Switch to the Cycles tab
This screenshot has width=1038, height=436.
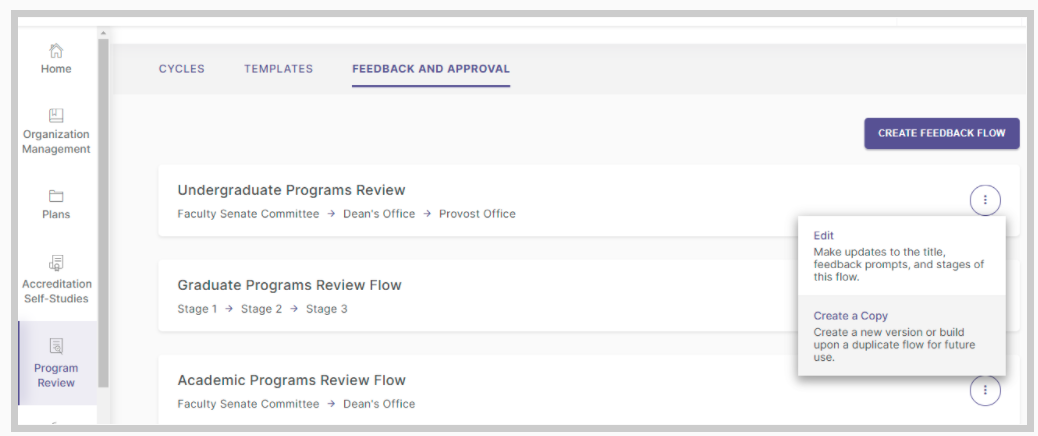(181, 69)
